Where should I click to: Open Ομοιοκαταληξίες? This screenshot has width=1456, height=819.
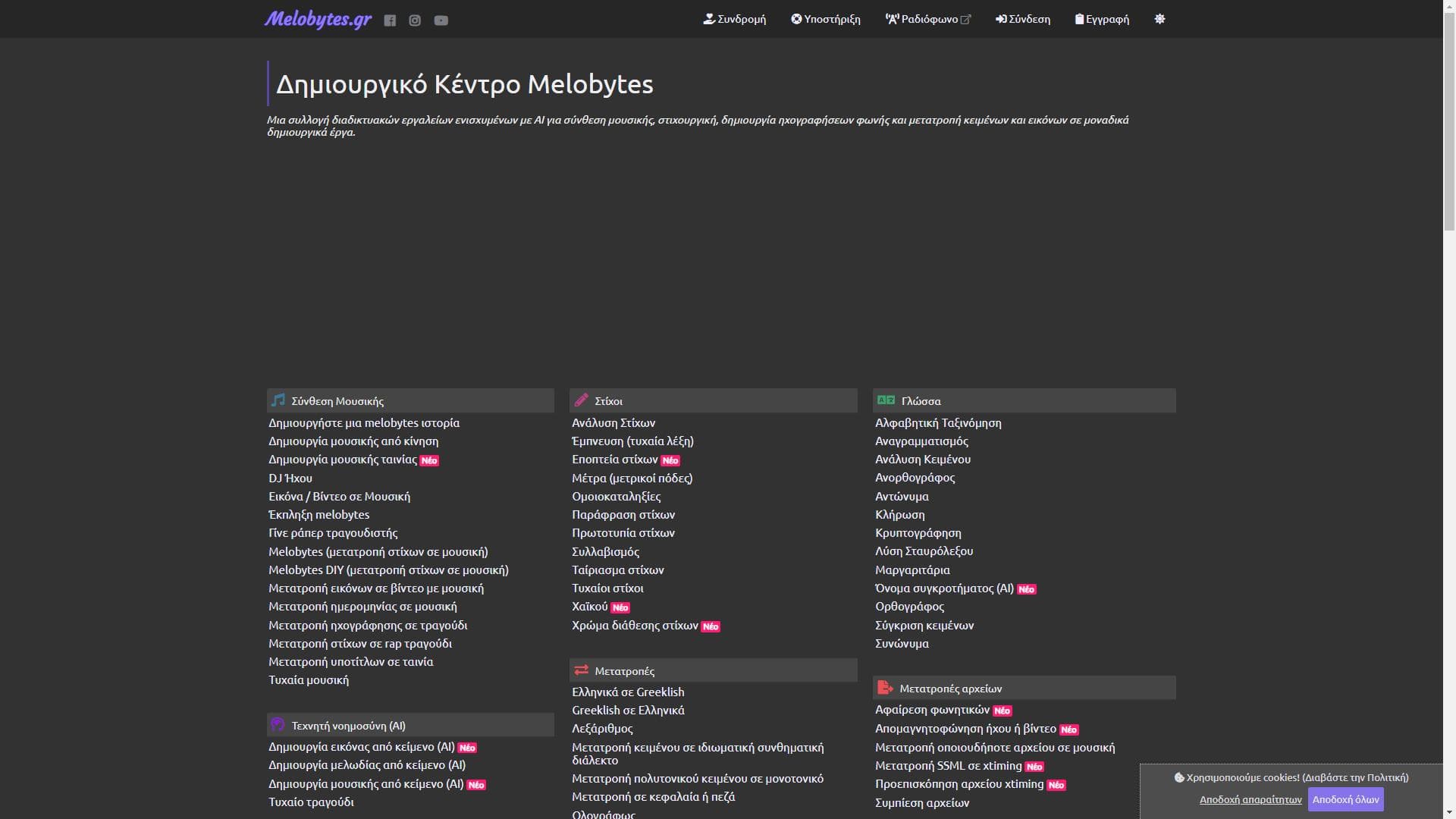pyautogui.click(x=617, y=497)
